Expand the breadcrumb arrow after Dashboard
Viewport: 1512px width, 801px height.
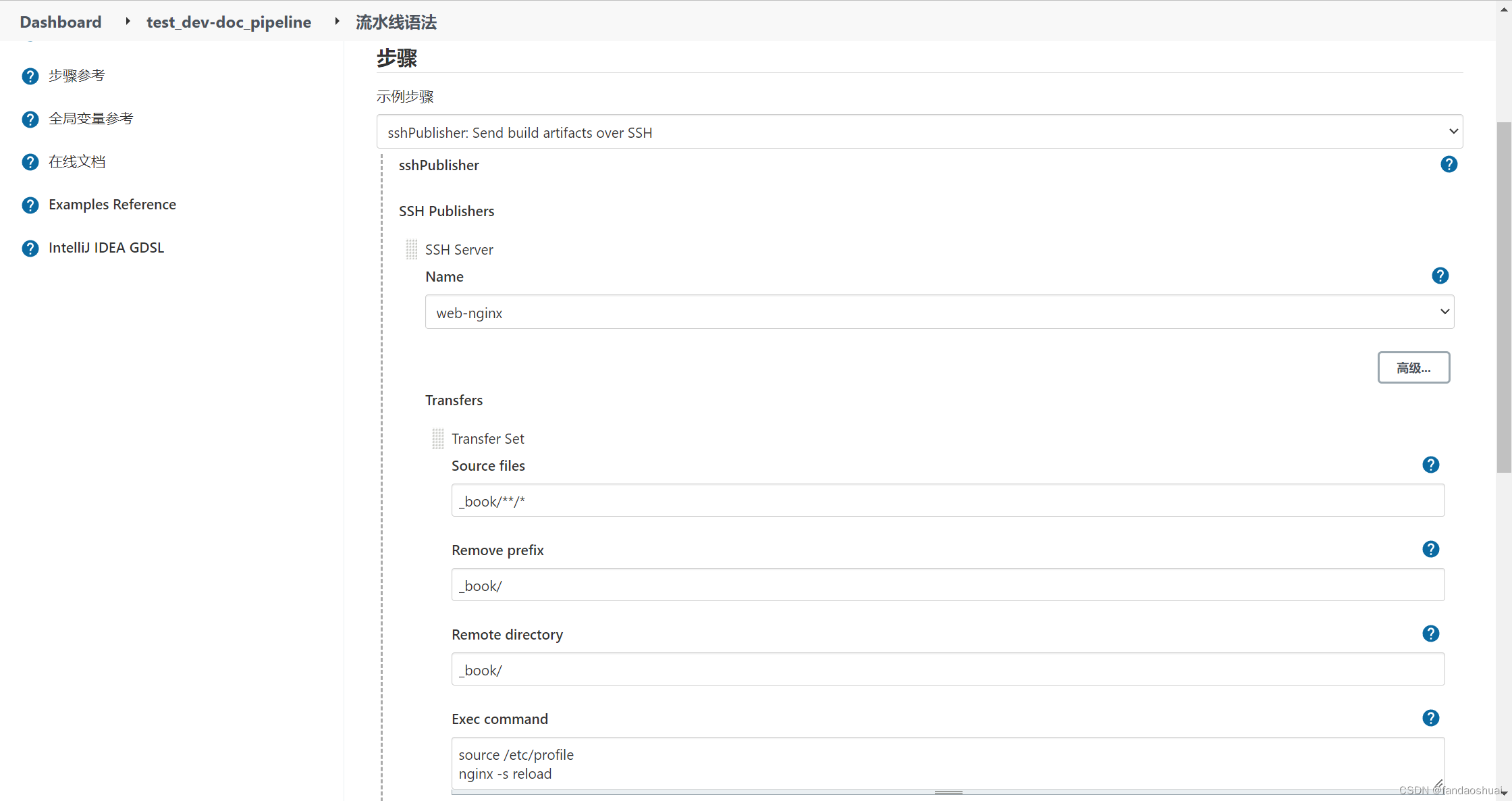point(128,22)
